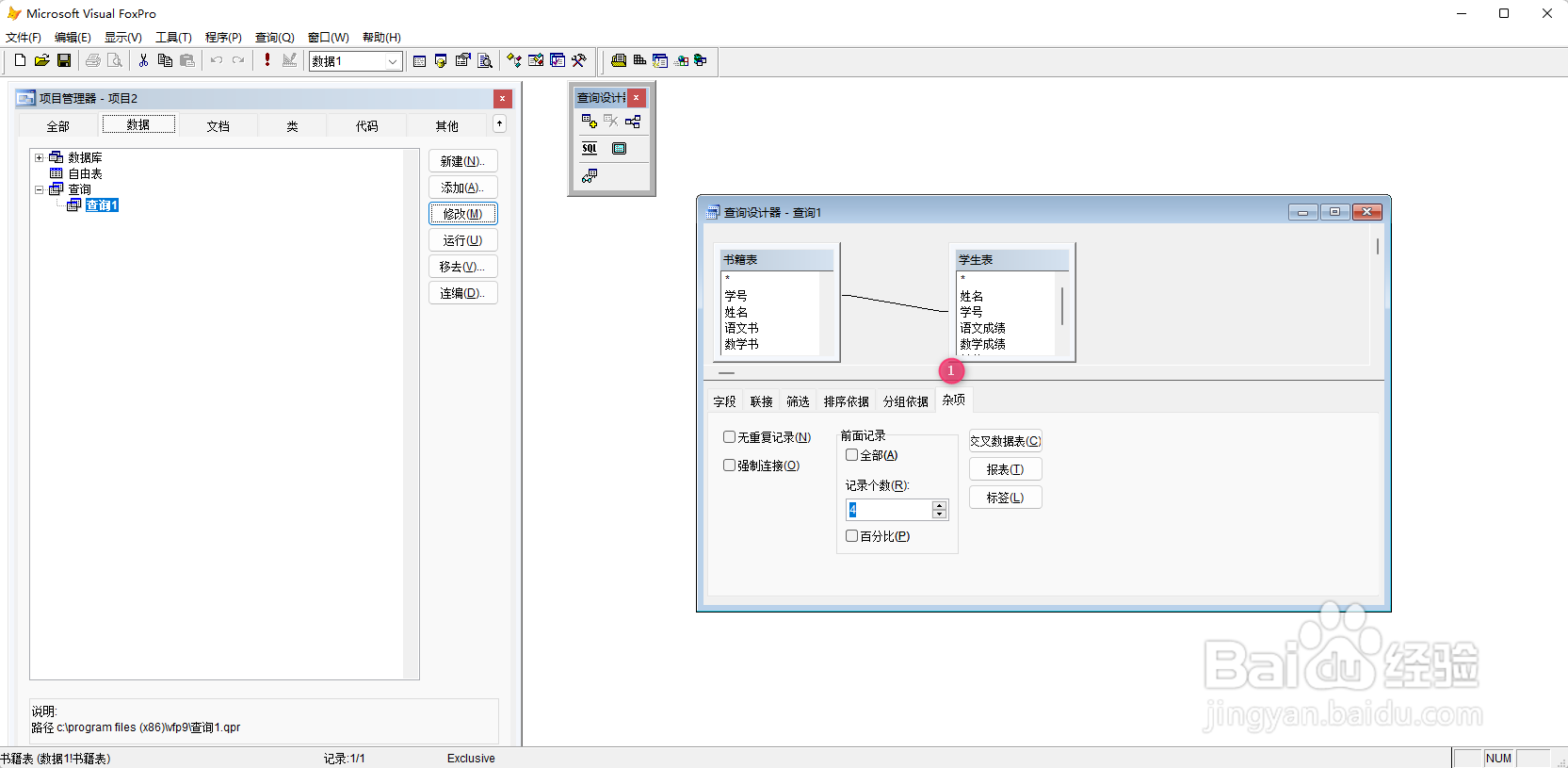This screenshot has width=1568, height=768.
Task: Click Add Table icon in query designer toolbar
Action: (590, 122)
